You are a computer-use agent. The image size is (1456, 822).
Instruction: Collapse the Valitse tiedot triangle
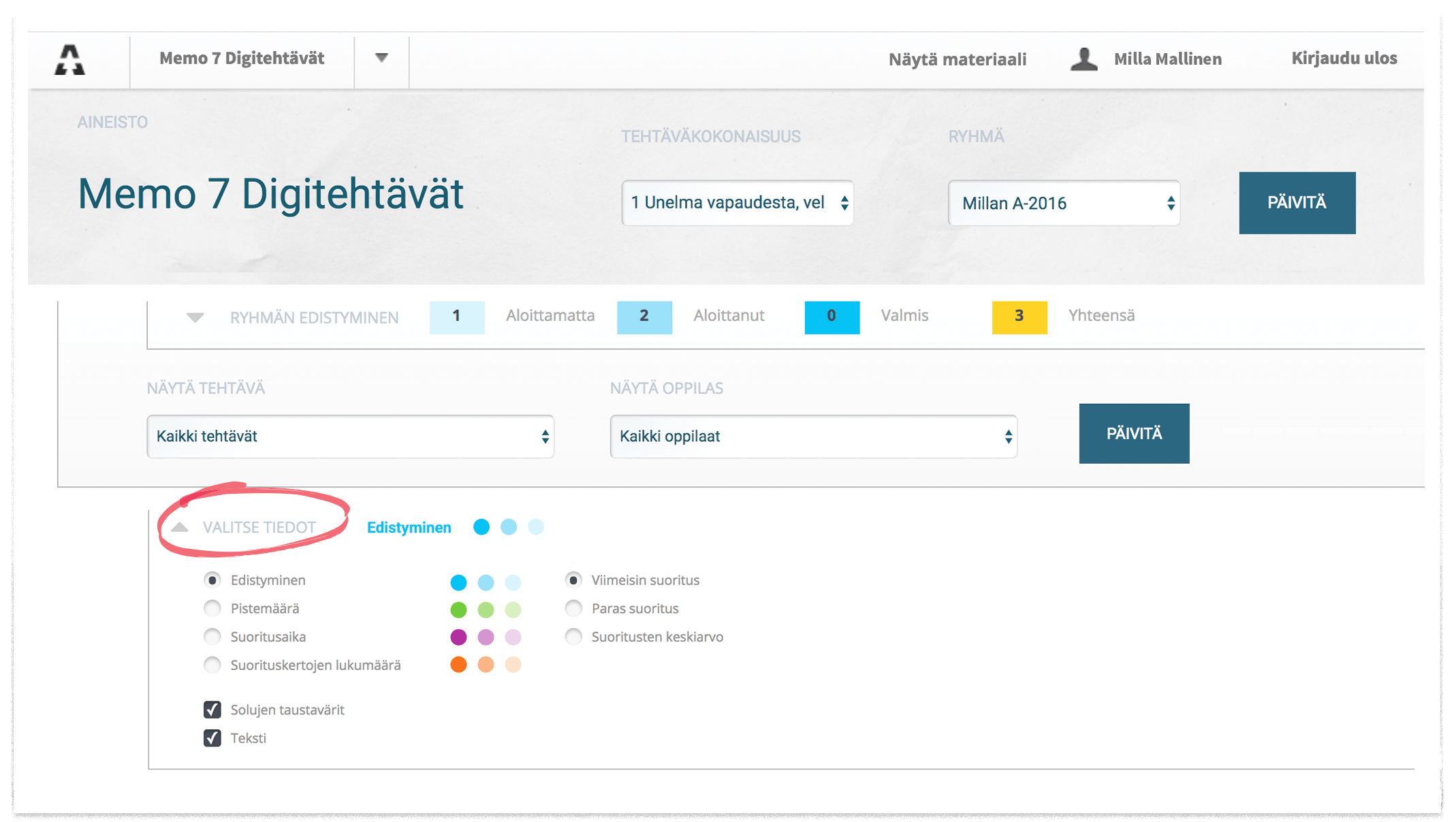(180, 527)
